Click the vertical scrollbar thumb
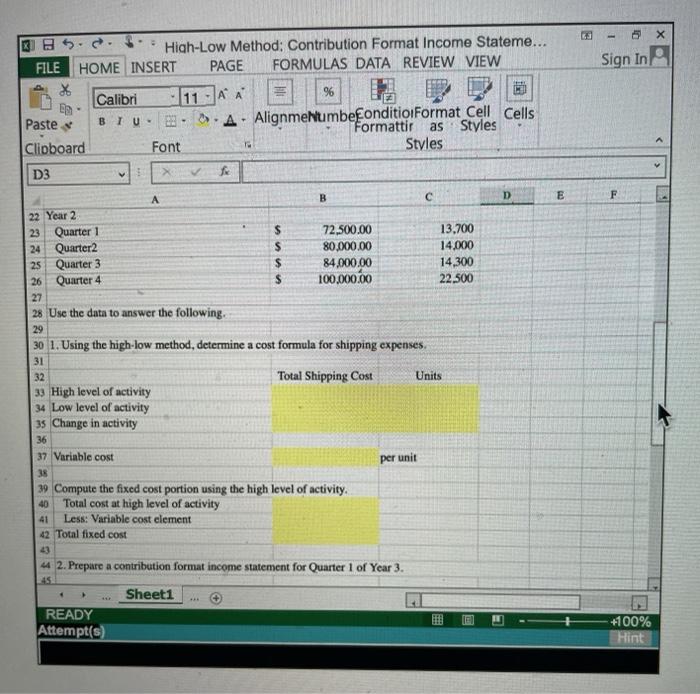 pyautogui.click(x=659, y=383)
